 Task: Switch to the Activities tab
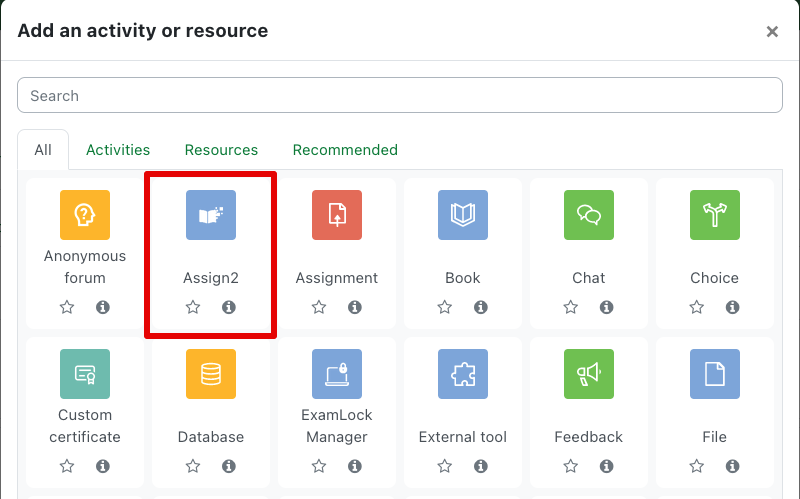(118, 150)
